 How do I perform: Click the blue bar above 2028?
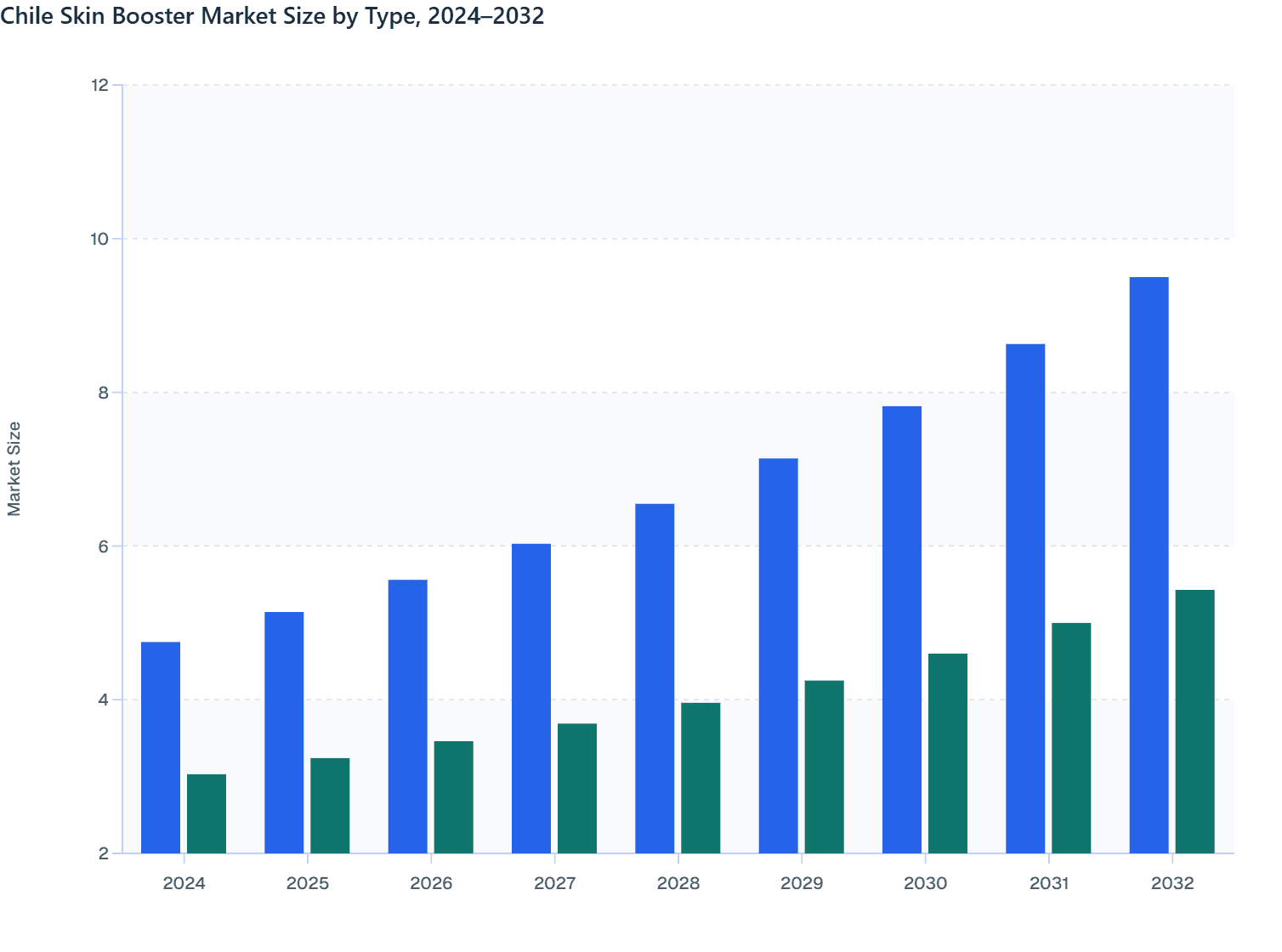pyautogui.click(x=655, y=680)
